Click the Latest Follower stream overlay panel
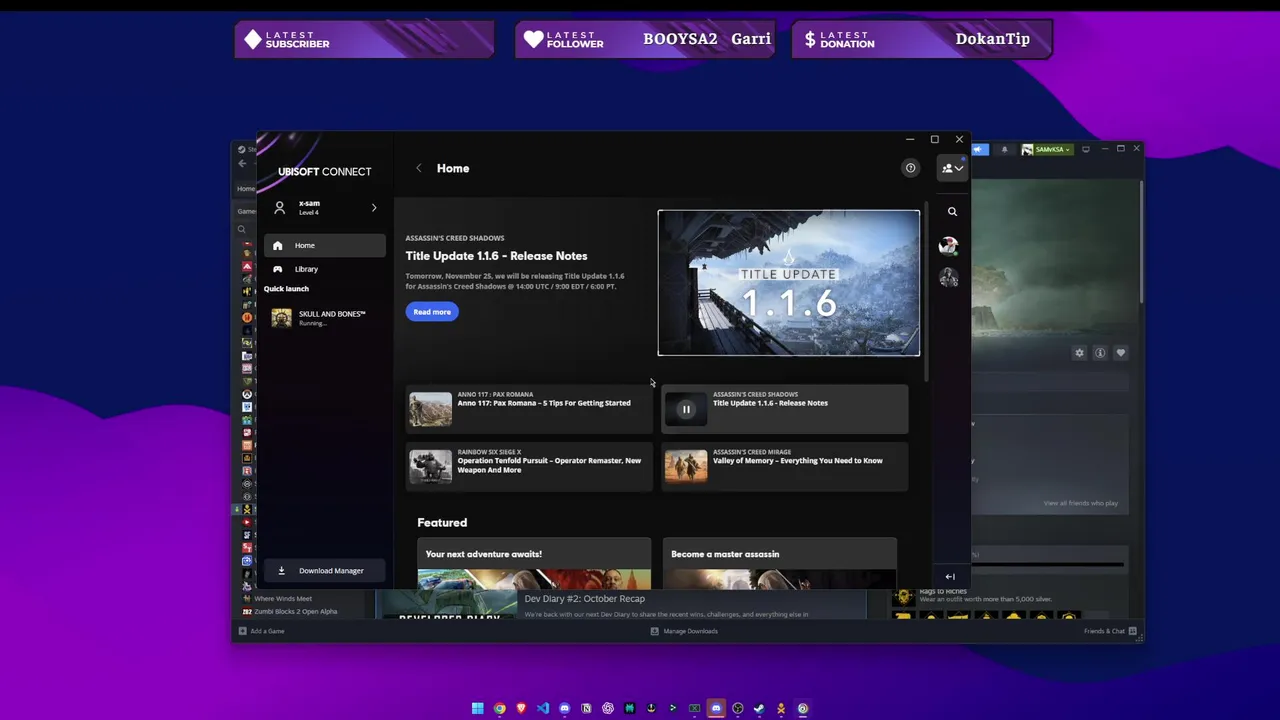The height and width of the screenshot is (720, 1280). coord(645,39)
